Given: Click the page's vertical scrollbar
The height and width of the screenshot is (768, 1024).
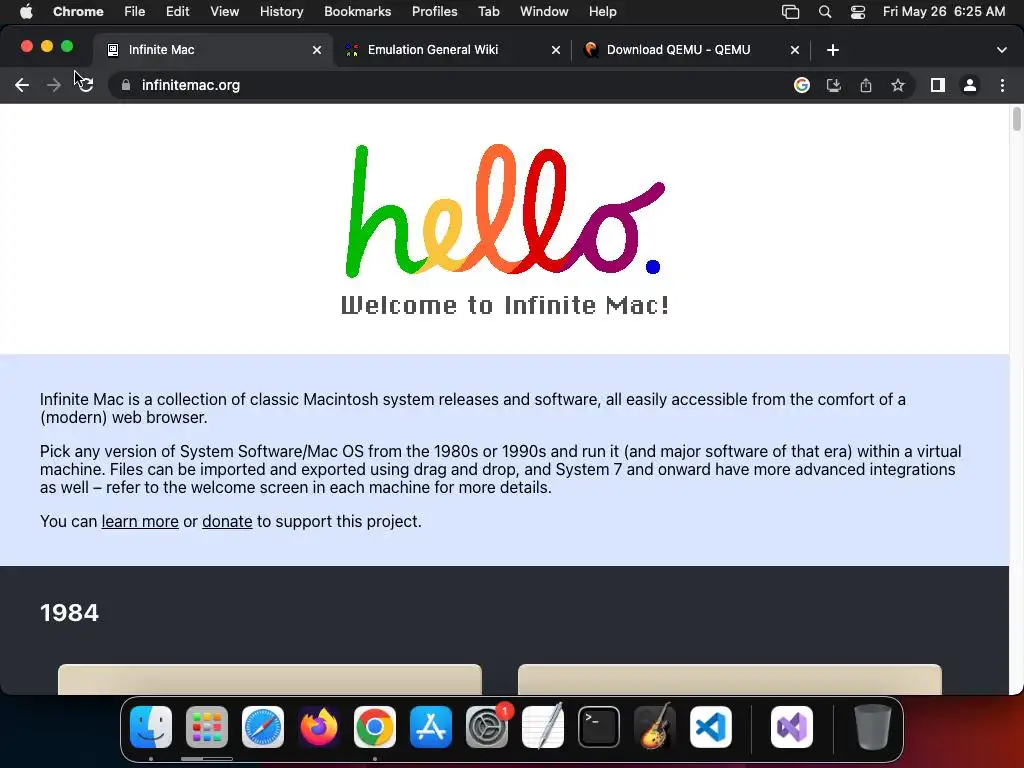Looking at the screenshot, I should 1016,120.
